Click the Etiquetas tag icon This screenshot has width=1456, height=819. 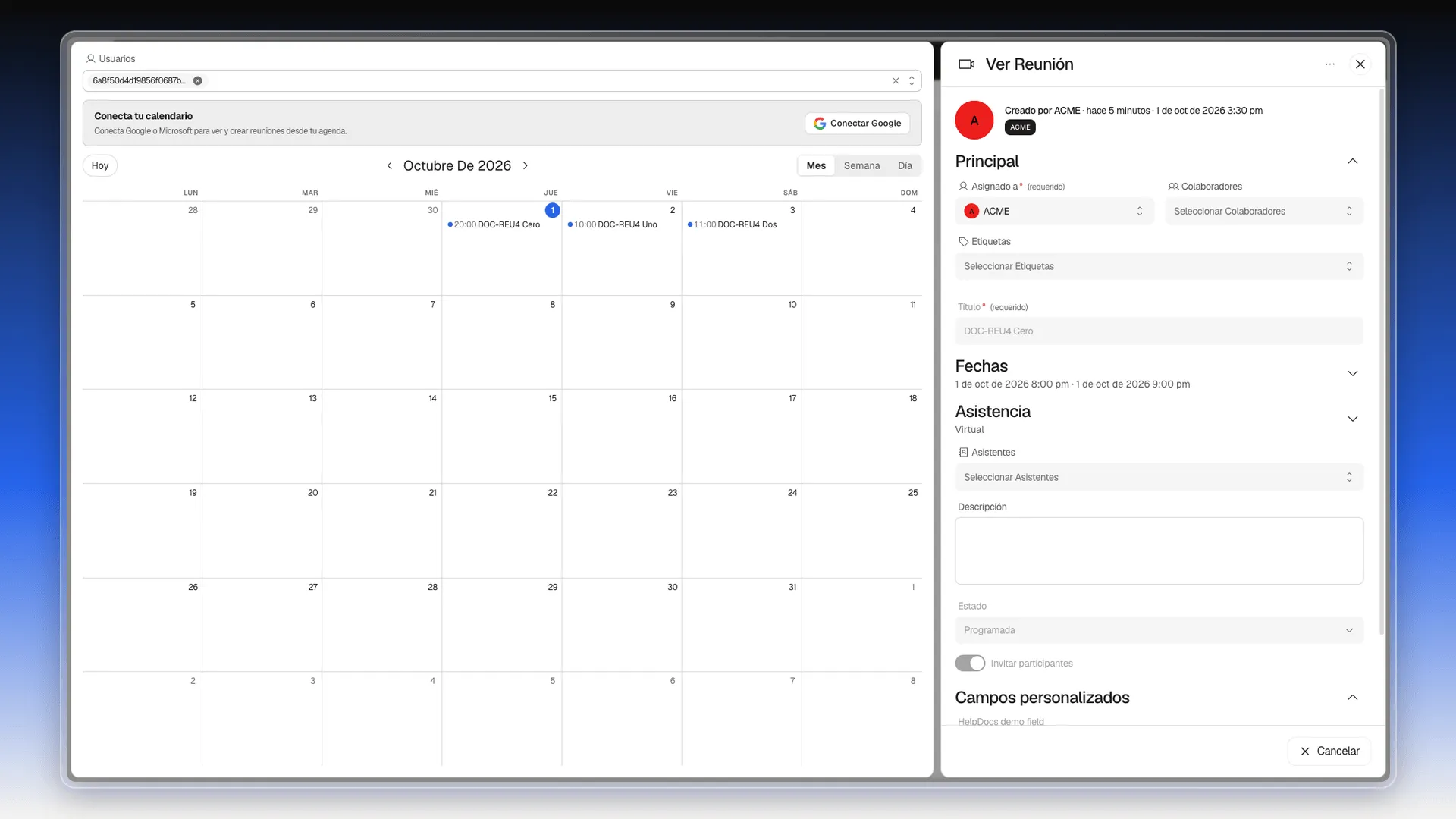(x=963, y=242)
